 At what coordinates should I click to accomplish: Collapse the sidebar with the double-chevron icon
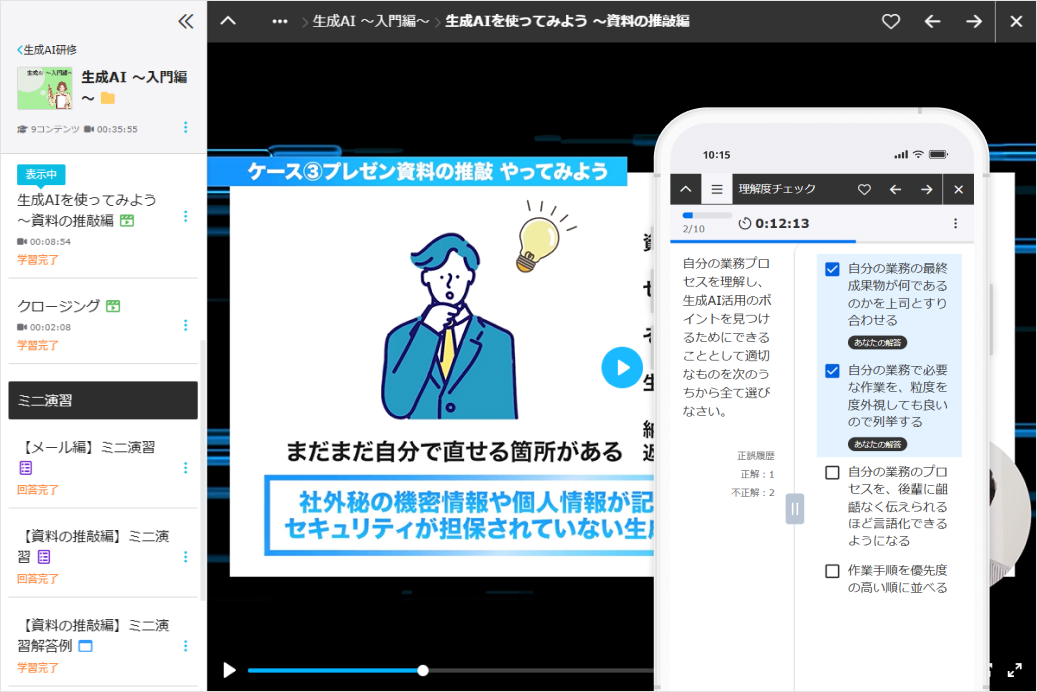[x=185, y=20]
